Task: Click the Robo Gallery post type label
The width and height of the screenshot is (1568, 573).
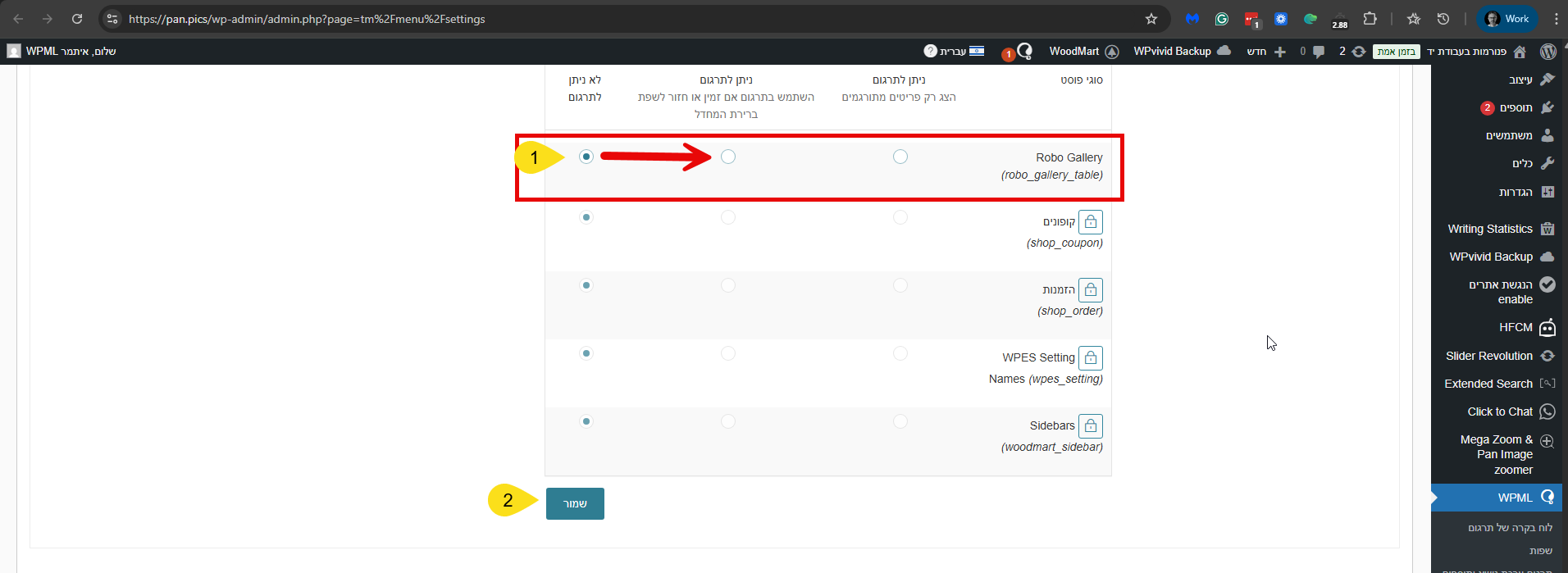Action: [x=1069, y=157]
